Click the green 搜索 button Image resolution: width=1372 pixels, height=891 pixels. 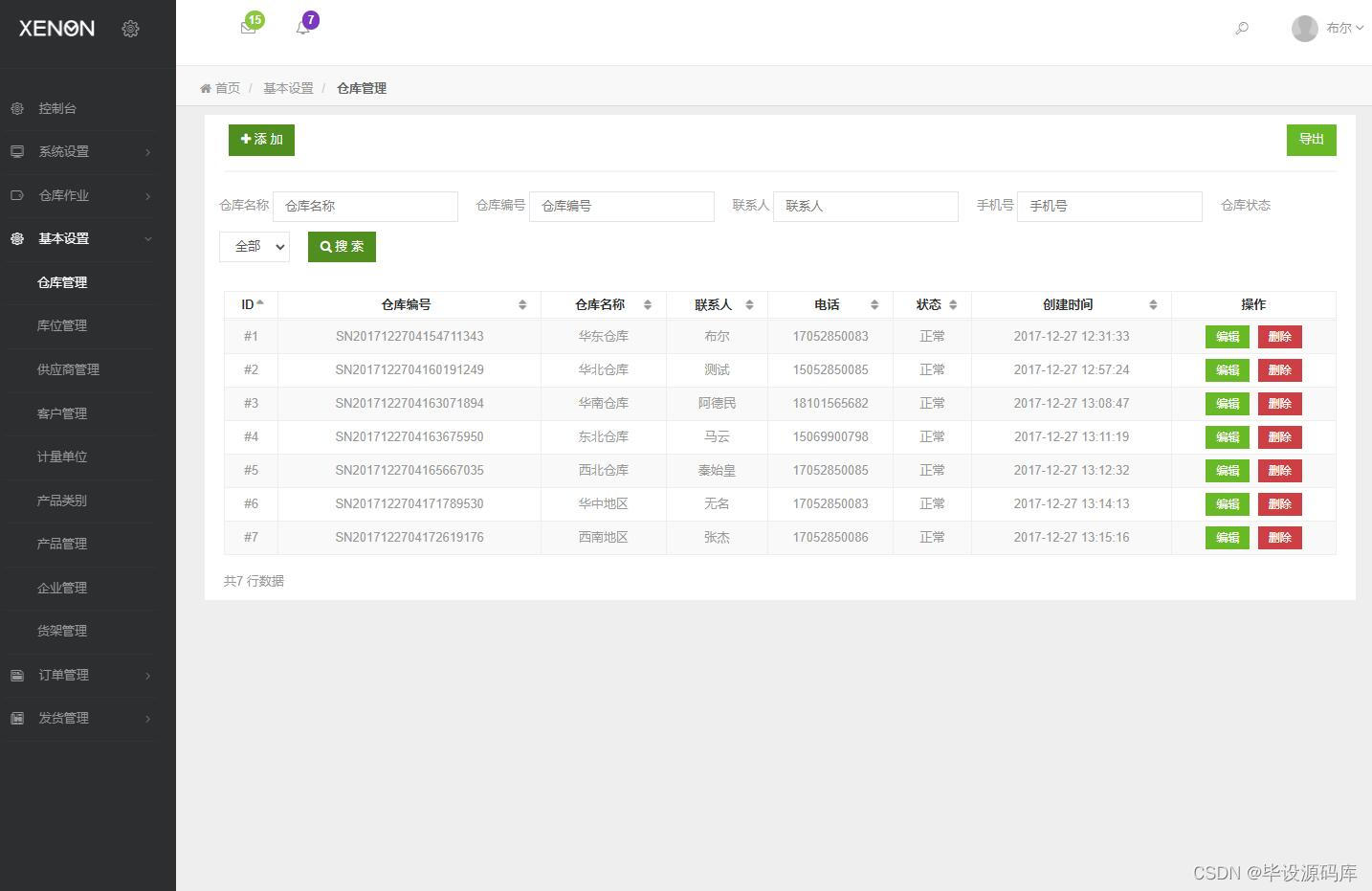[x=342, y=247]
